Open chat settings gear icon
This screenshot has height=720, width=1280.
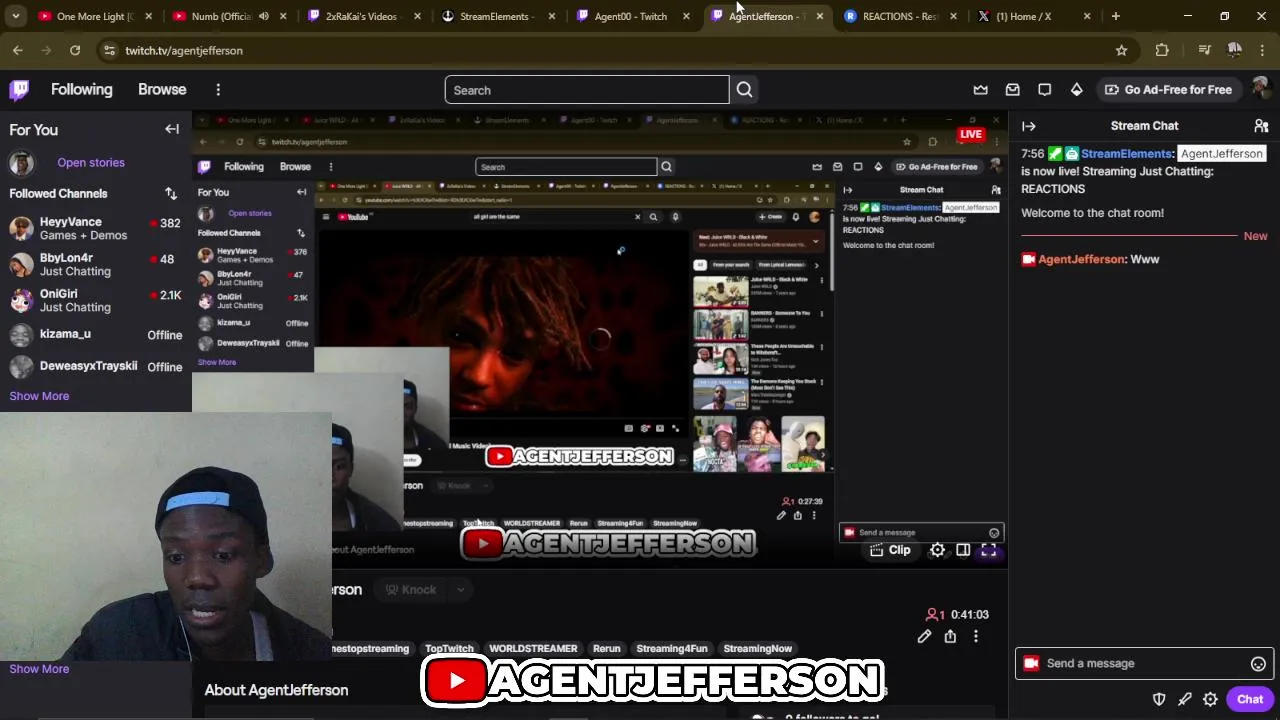tap(1210, 699)
